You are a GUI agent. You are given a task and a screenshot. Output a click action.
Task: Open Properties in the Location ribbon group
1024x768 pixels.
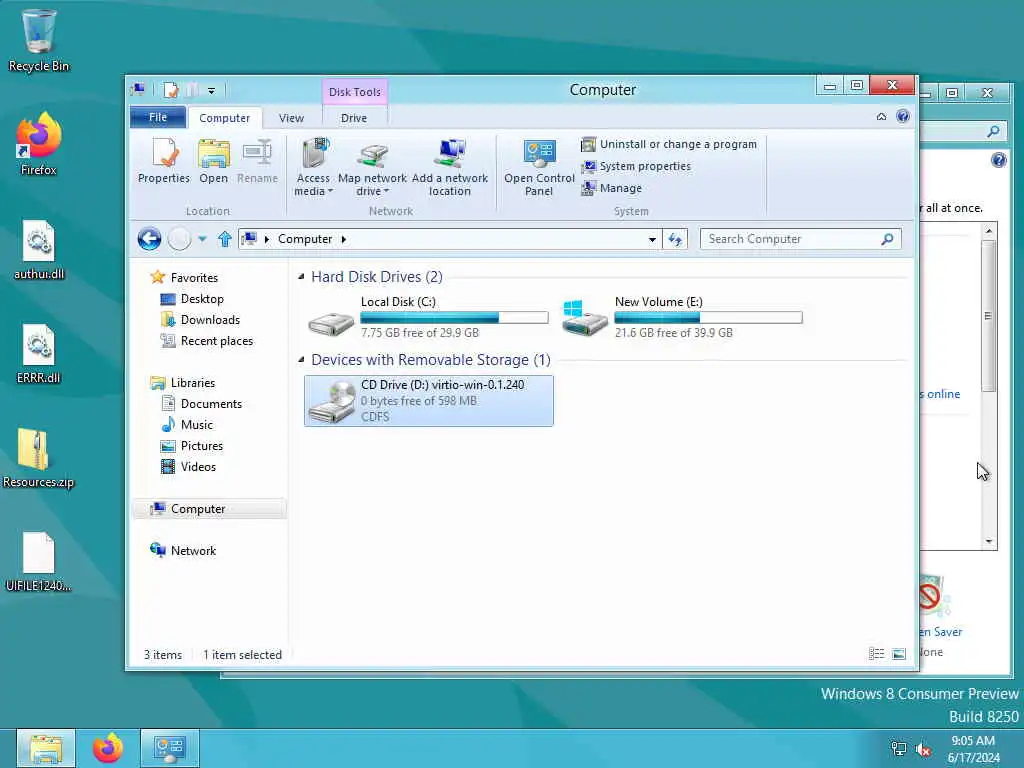163,161
